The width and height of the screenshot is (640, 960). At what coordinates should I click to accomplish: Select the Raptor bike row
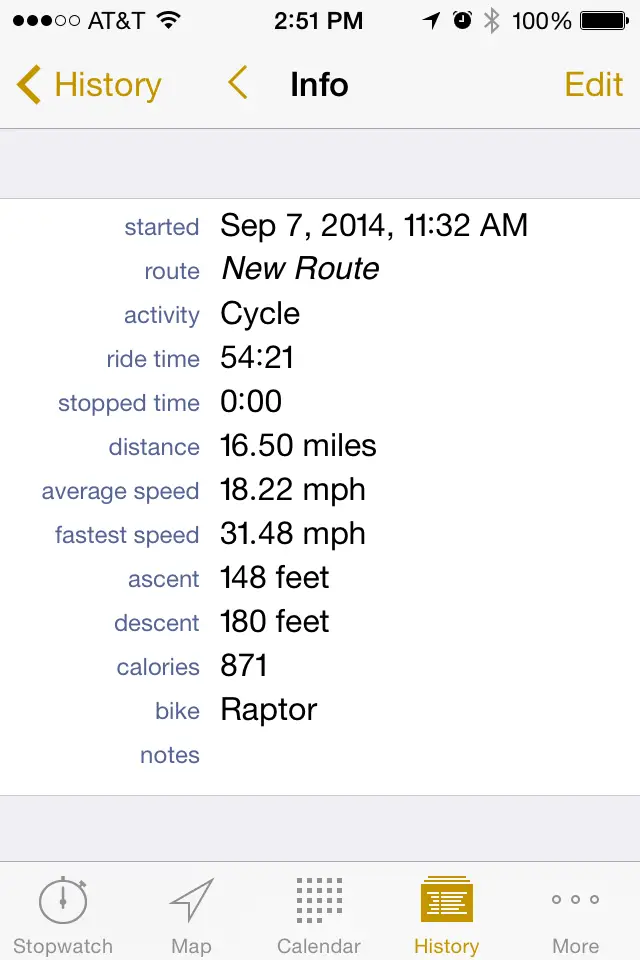[320, 710]
